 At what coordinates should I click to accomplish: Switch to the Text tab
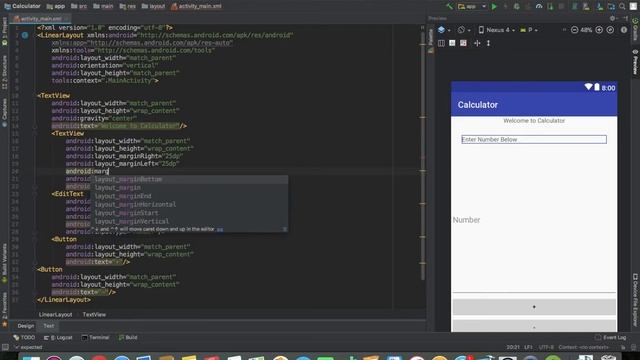[x=49, y=326]
